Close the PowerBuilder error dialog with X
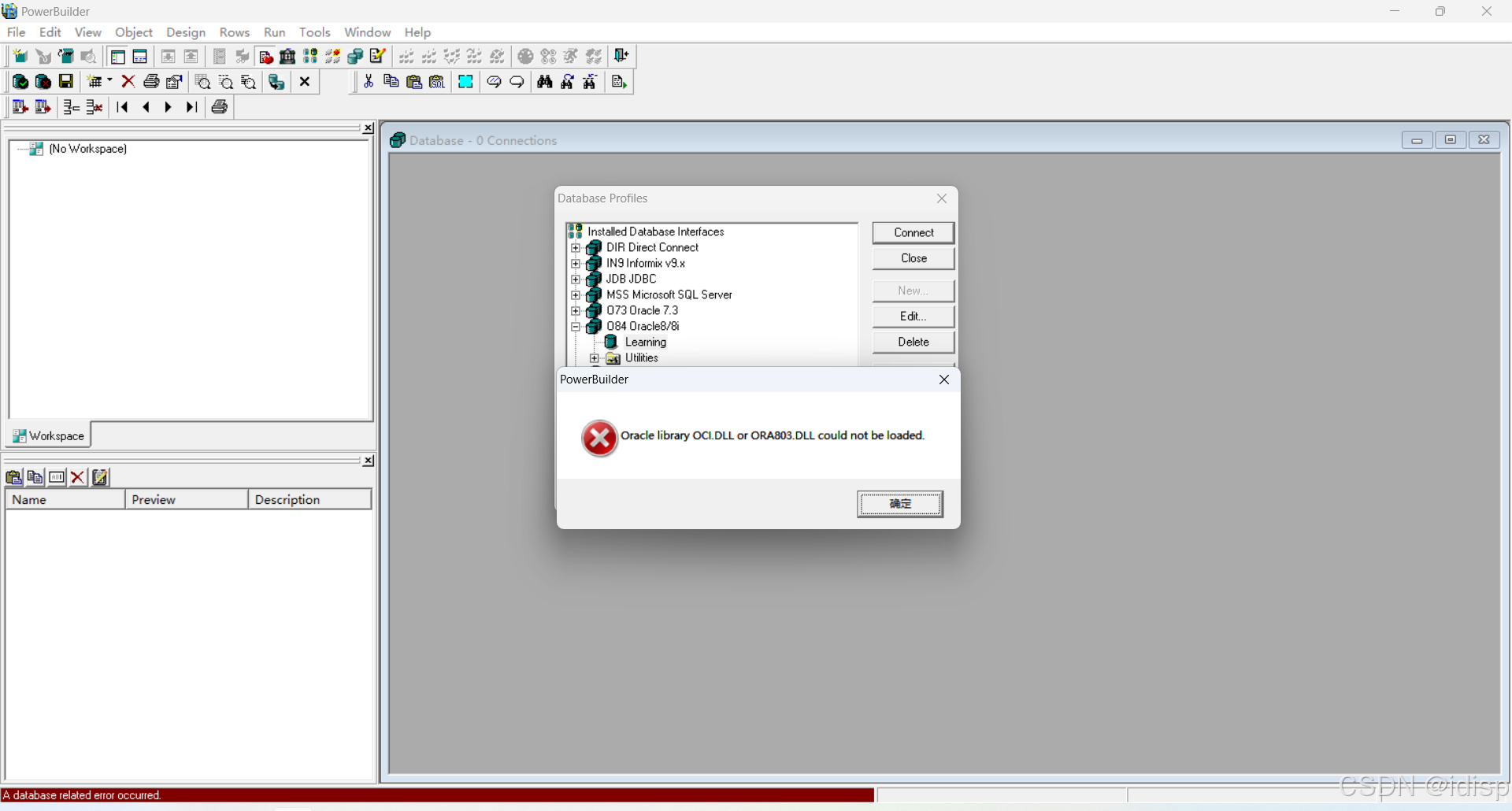1512x811 pixels. click(x=944, y=380)
